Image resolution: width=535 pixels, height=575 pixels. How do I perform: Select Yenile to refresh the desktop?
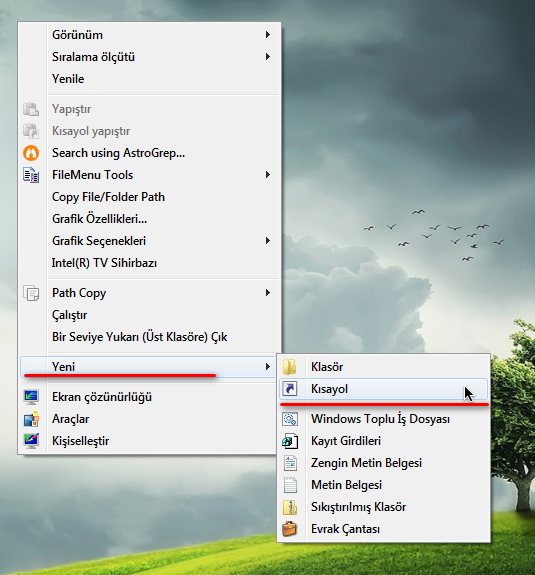(x=150, y=79)
